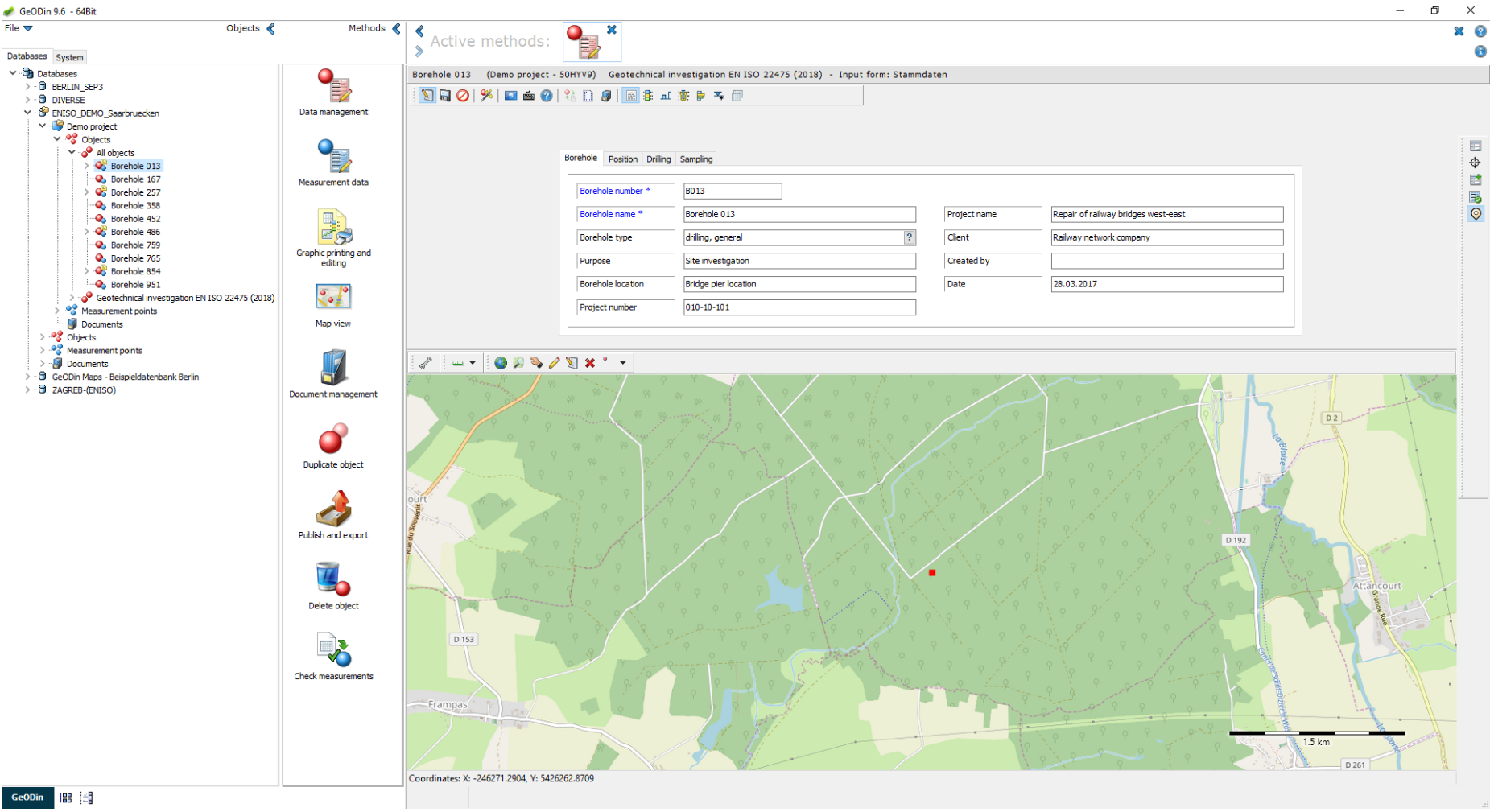Toggle the form view toolbar button
Screen dimensions: 1490x812
pos(631,96)
